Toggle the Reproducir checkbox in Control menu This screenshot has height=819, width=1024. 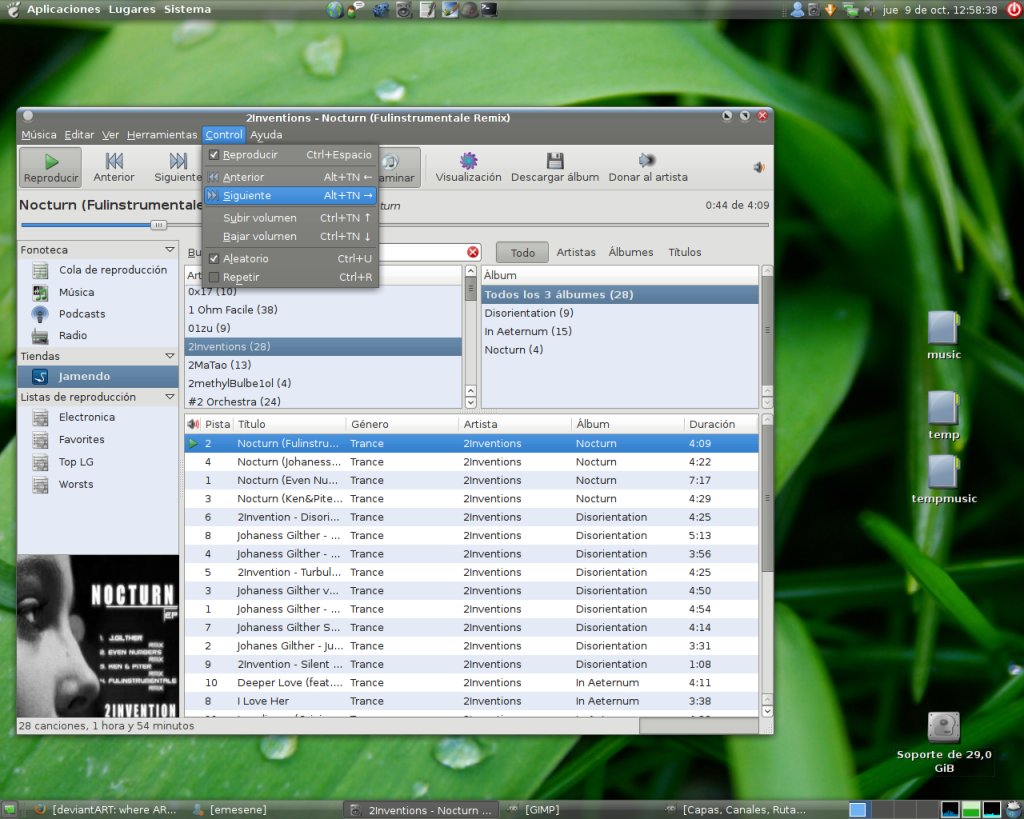(214, 155)
